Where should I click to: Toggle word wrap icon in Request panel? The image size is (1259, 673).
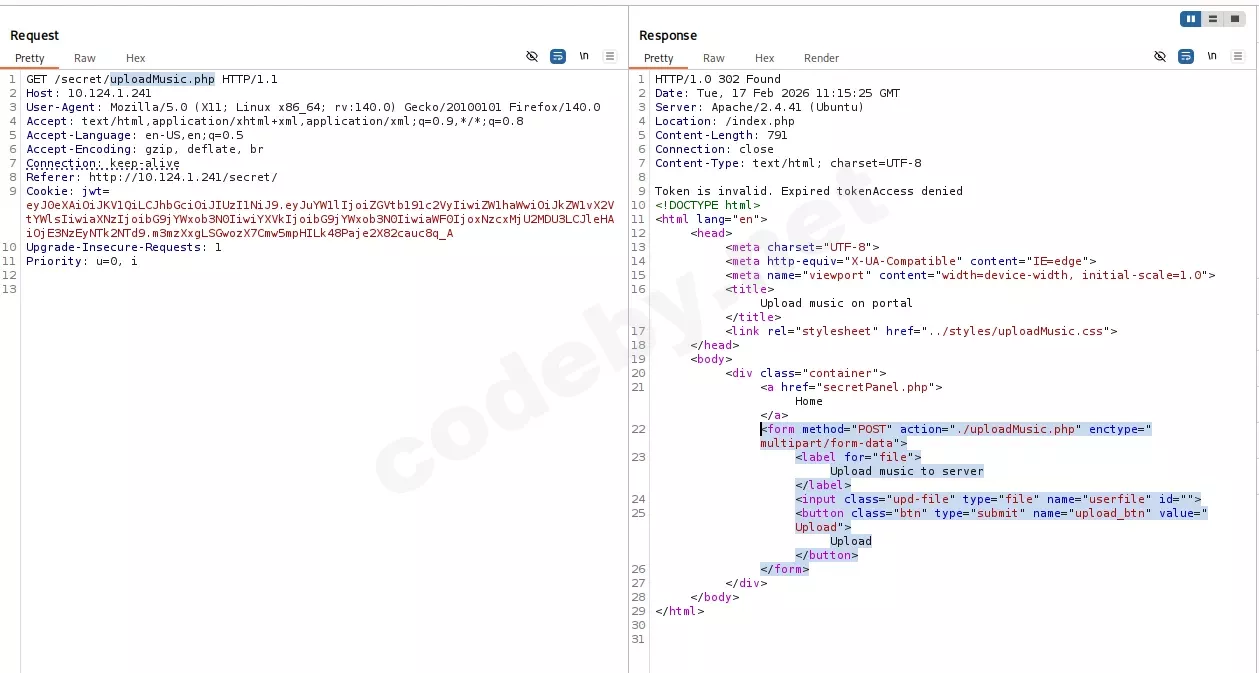pos(558,57)
